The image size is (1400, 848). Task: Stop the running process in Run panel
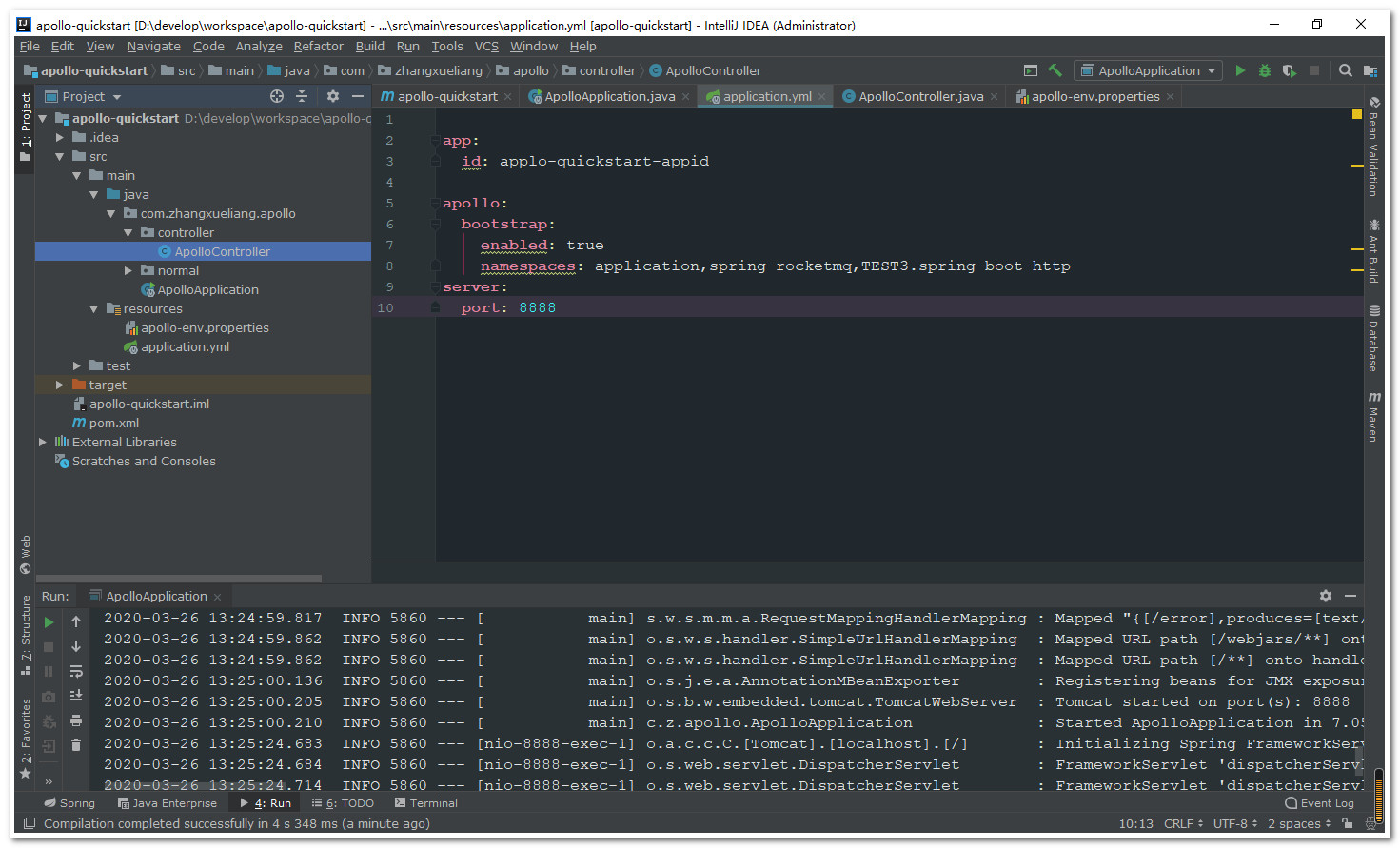pos(49,647)
